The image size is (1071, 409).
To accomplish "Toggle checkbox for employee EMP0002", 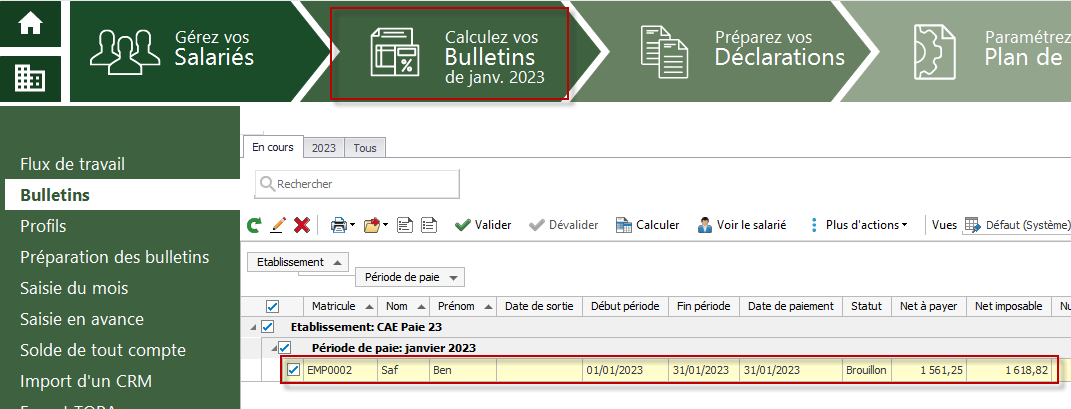I will point(294,370).
